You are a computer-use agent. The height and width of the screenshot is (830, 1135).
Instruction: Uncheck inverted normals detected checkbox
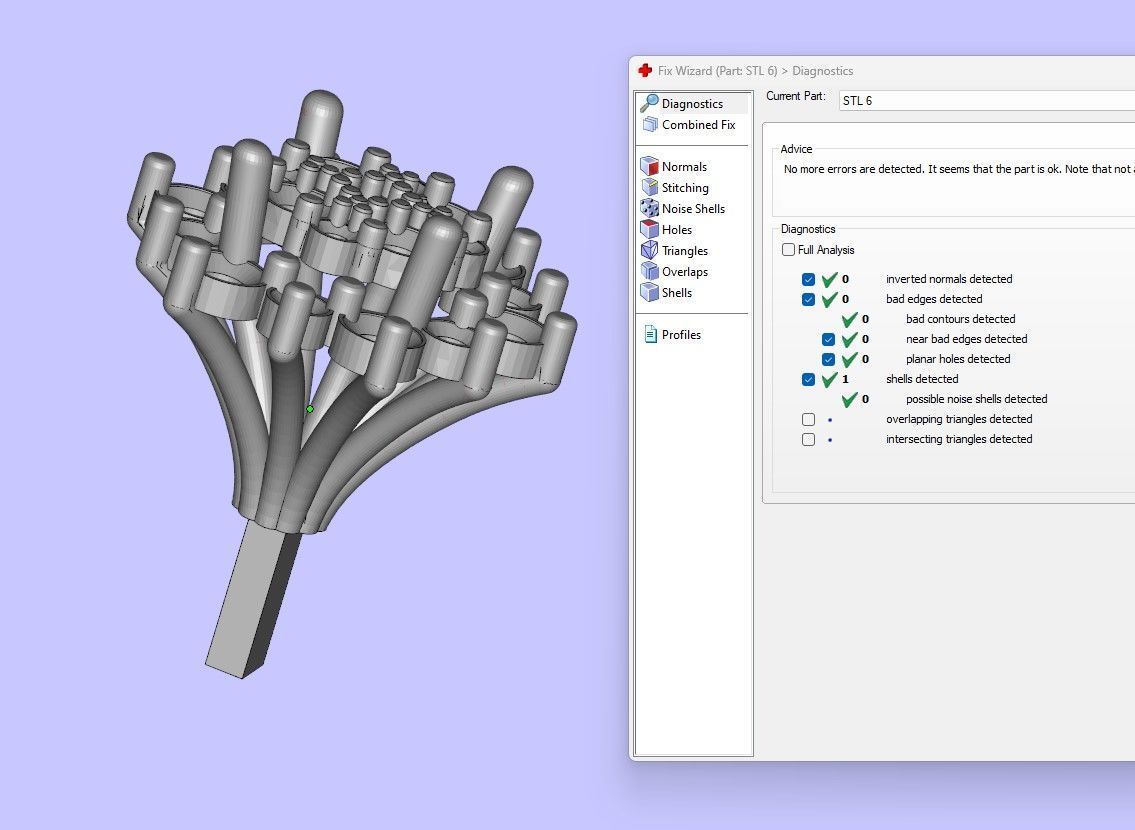(x=809, y=279)
